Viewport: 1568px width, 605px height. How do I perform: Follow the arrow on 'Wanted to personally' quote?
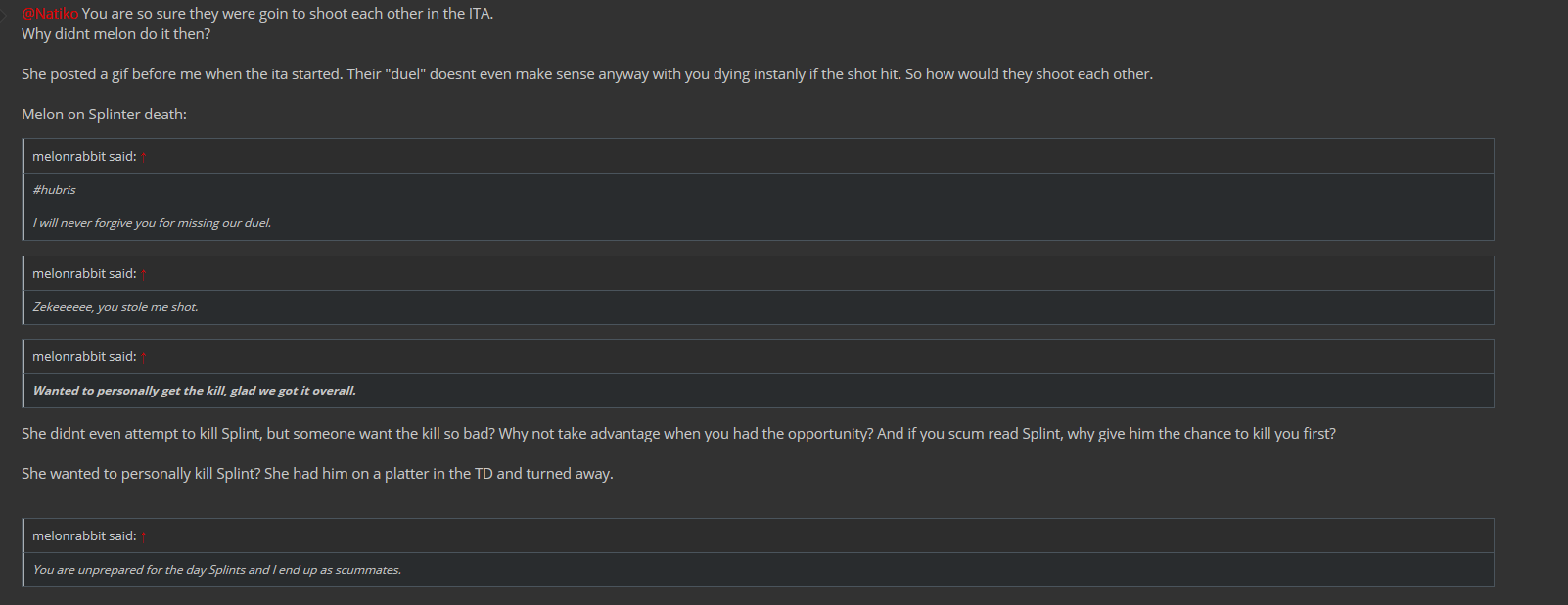(x=144, y=357)
